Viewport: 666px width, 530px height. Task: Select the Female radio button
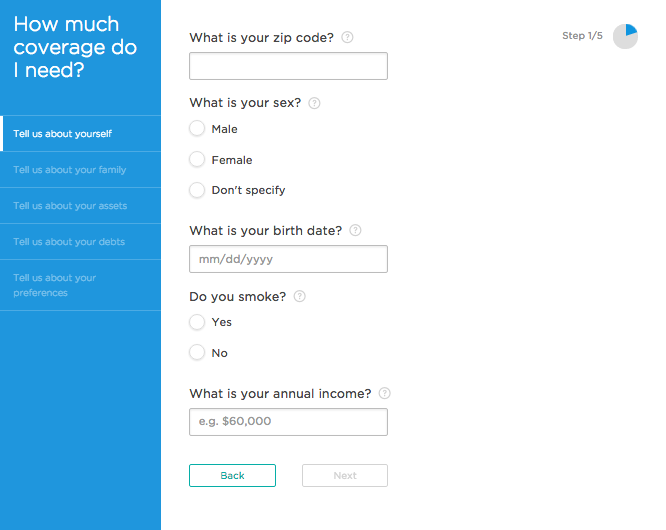tap(197, 160)
